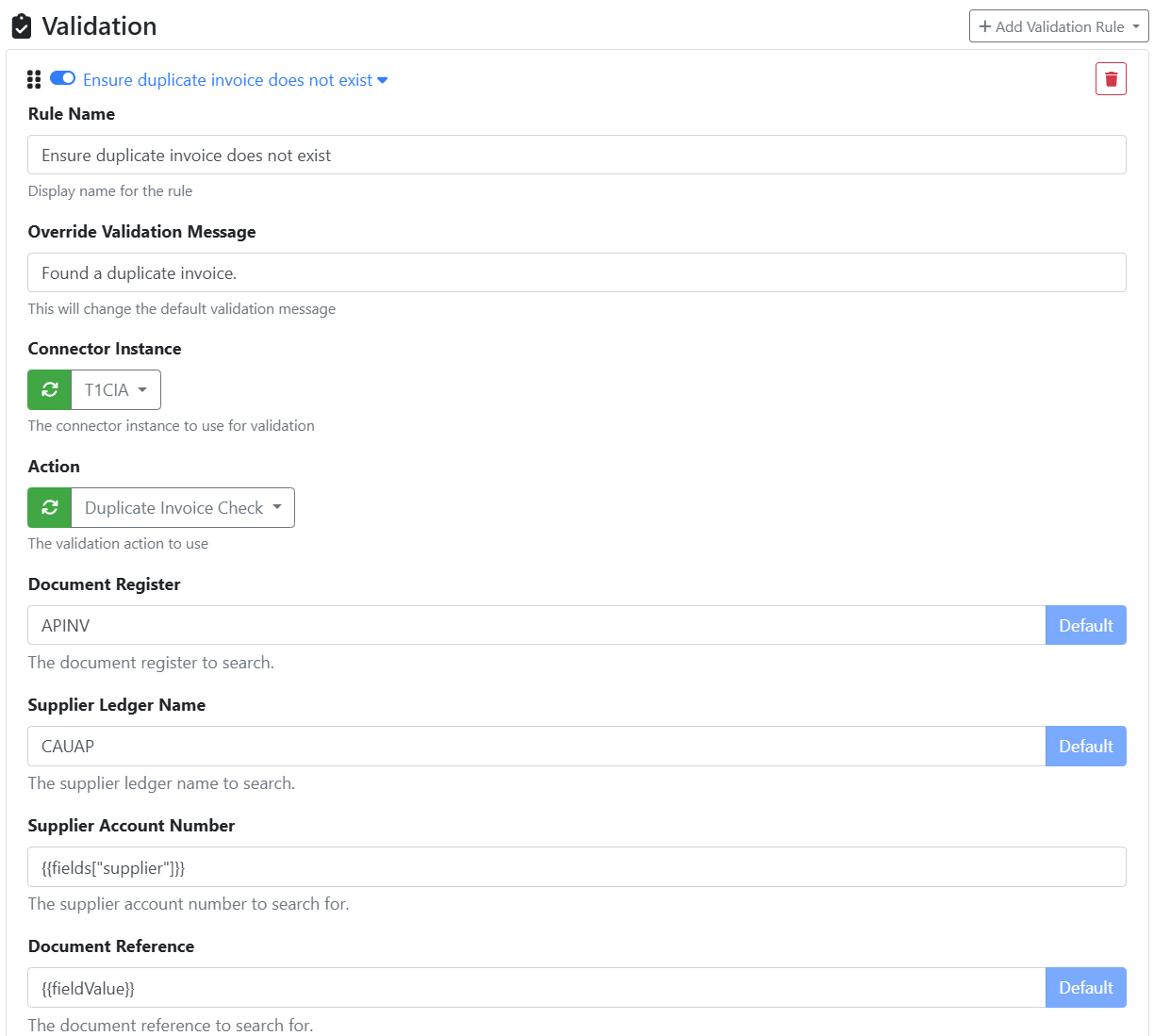The image size is (1154, 1036).
Task: Click the Validation clipboard icon
Action: pyautogui.click(x=21, y=26)
